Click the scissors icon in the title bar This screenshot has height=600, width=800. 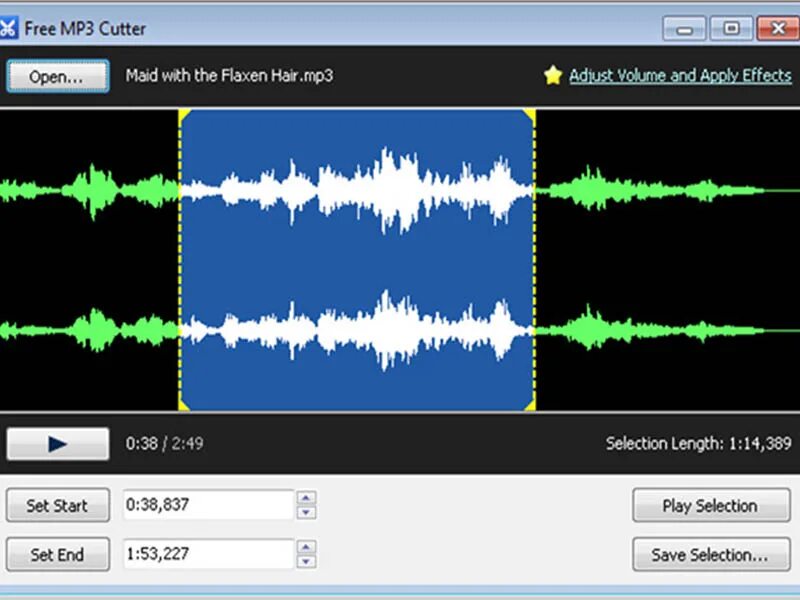coord(12,29)
